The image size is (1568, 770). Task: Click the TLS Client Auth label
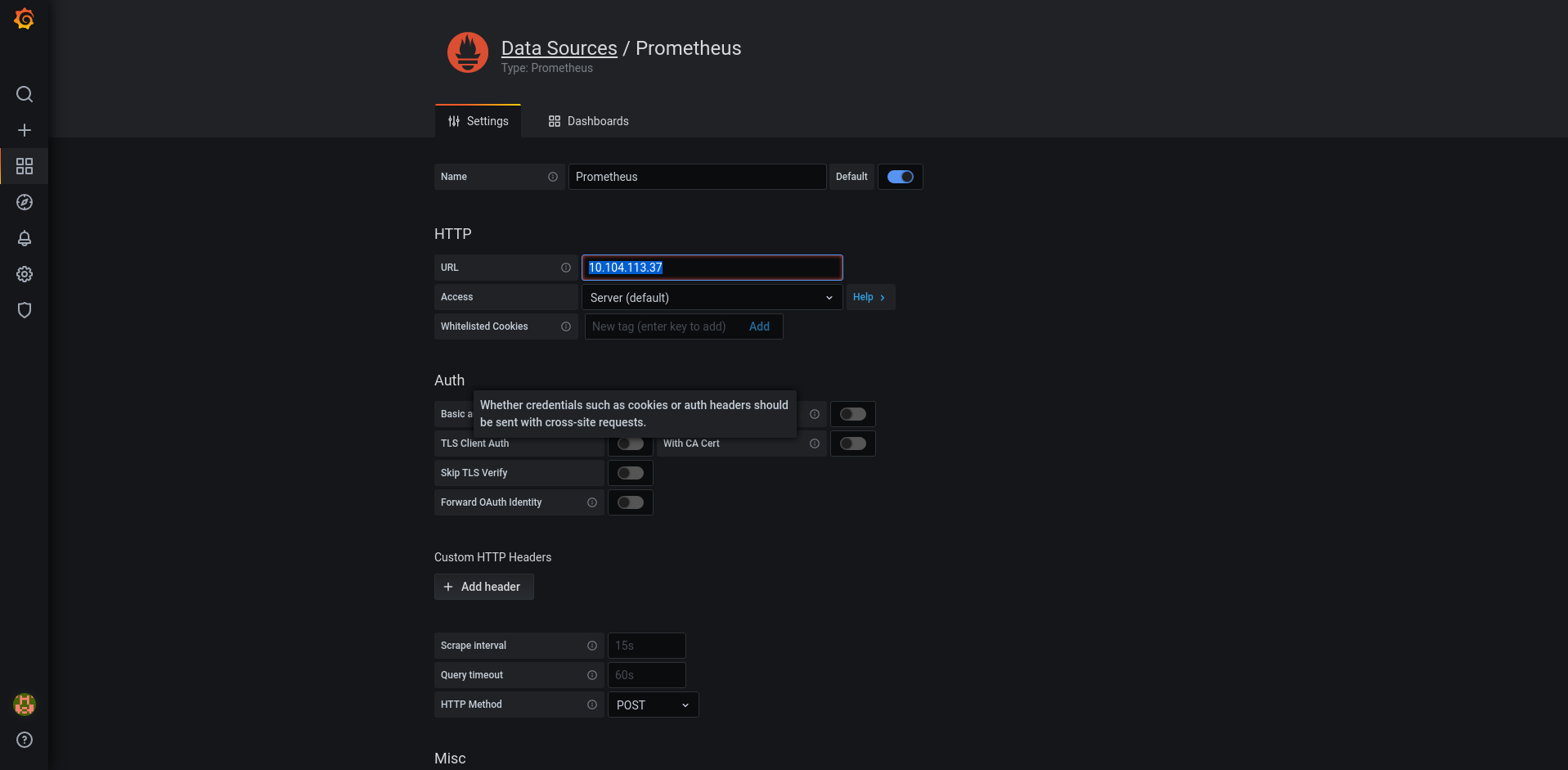[475, 444]
